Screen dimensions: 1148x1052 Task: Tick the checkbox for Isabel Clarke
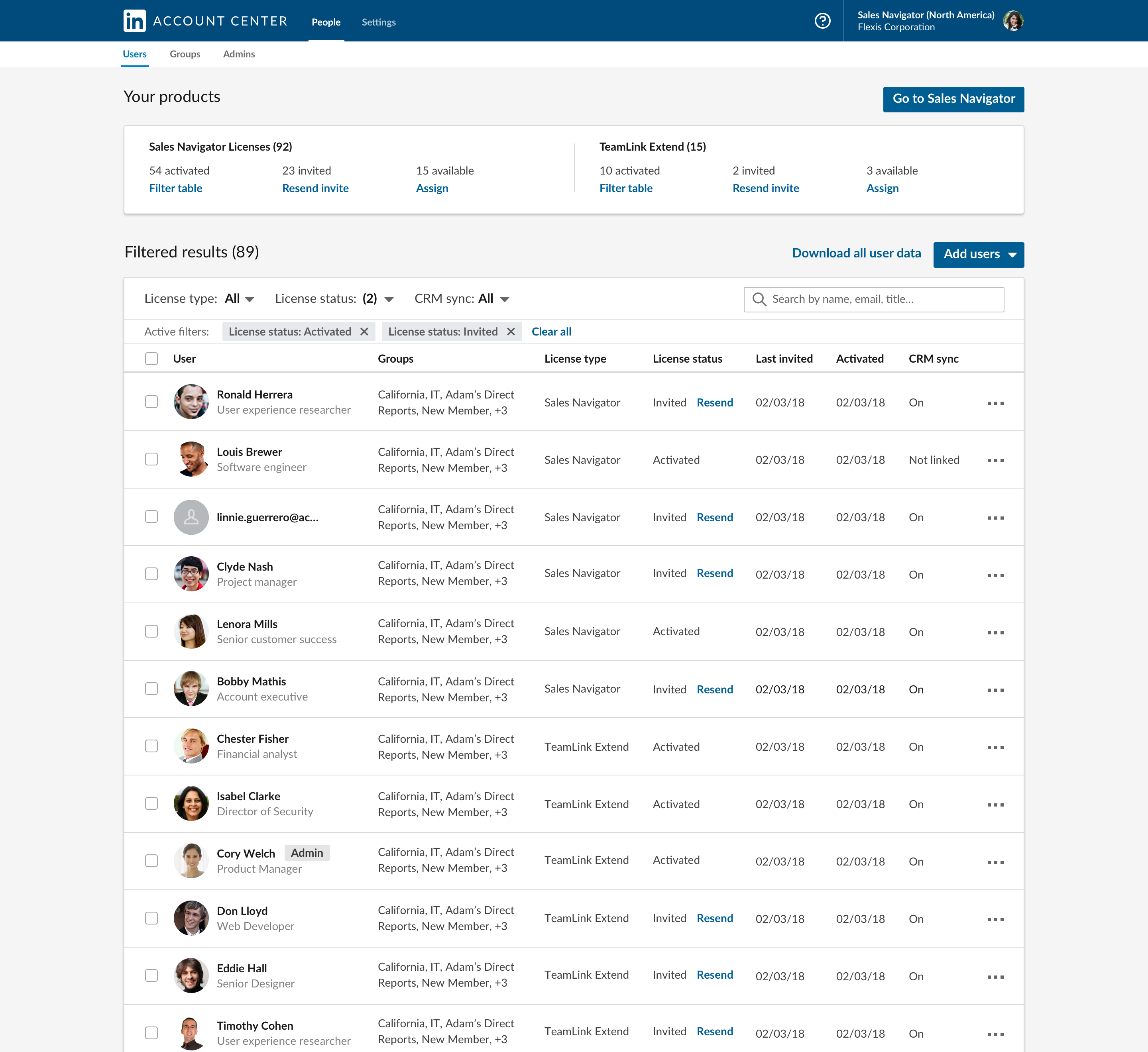(x=151, y=803)
